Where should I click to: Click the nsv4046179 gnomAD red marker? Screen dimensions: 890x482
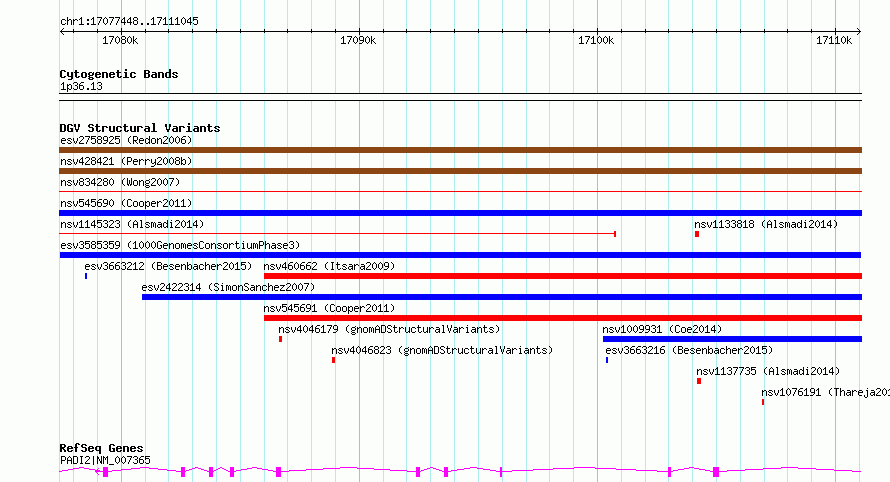280,339
